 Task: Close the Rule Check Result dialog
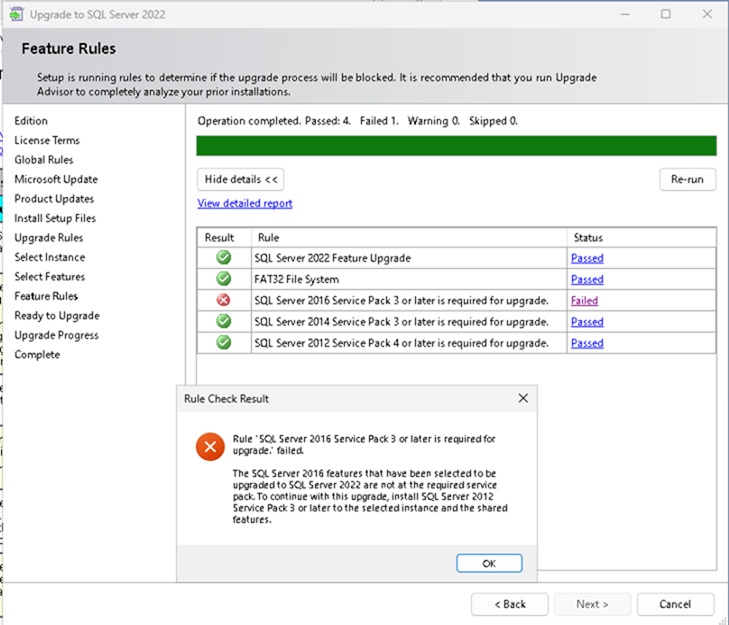point(523,398)
